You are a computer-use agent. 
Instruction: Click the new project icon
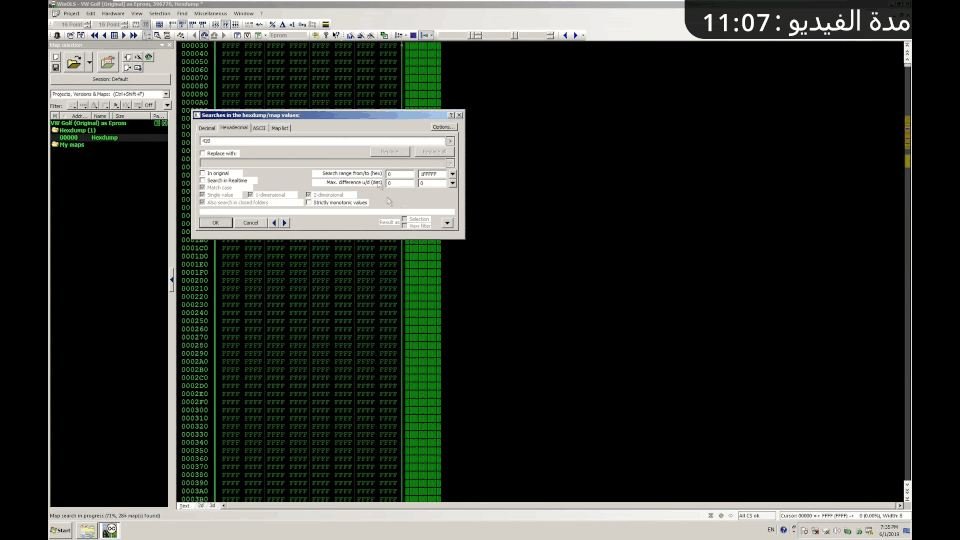click(x=56, y=57)
